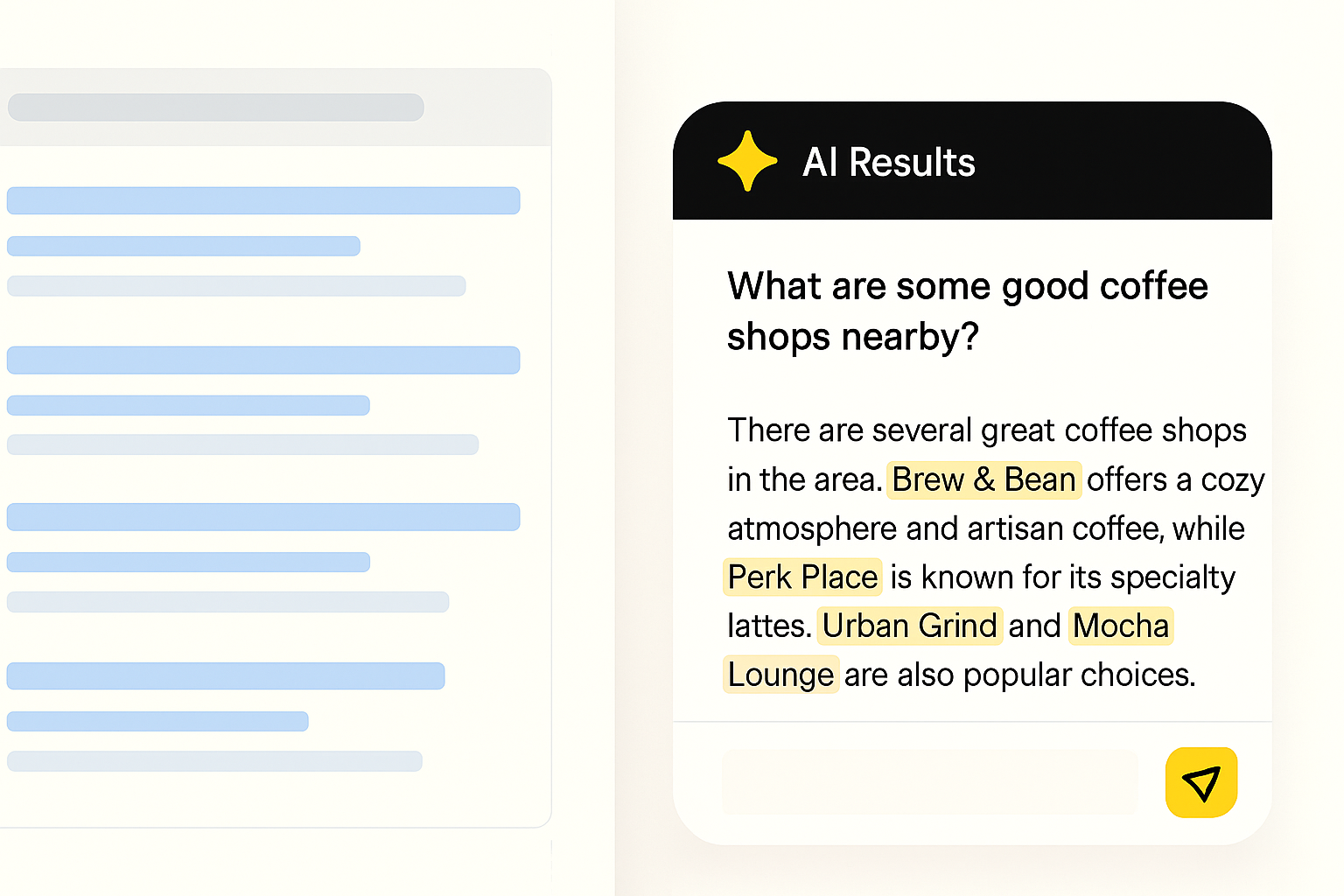Click the third result's short blue URL bar
The image size is (1344, 896).
(x=188, y=562)
